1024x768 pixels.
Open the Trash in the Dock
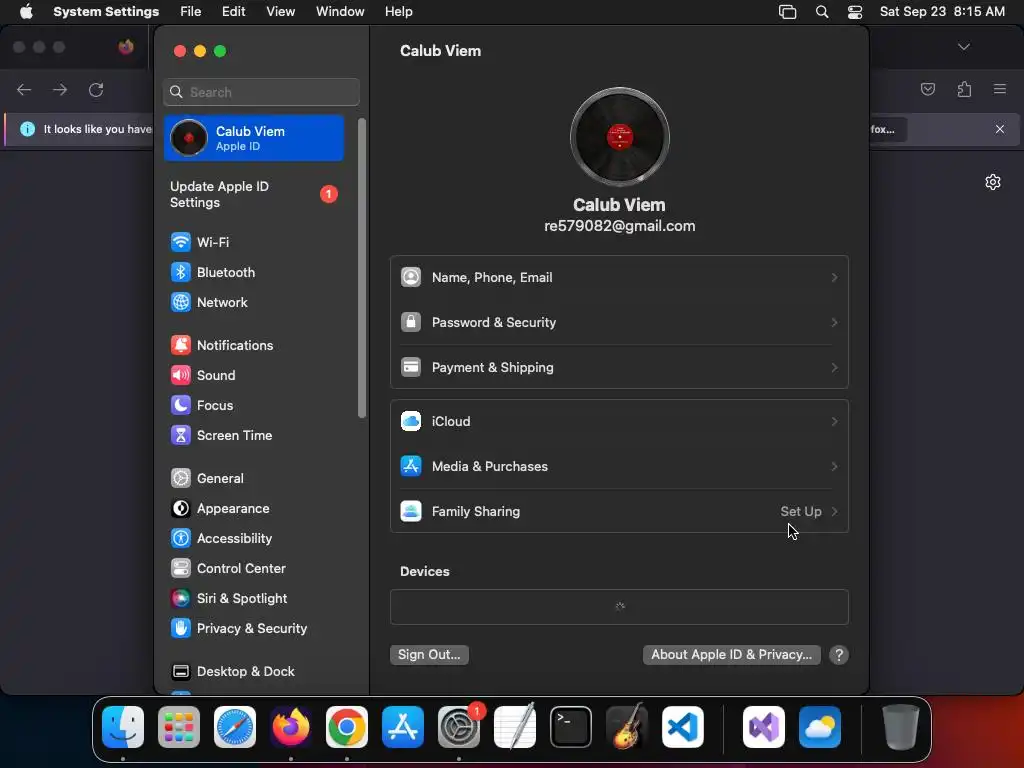coord(901,727)
